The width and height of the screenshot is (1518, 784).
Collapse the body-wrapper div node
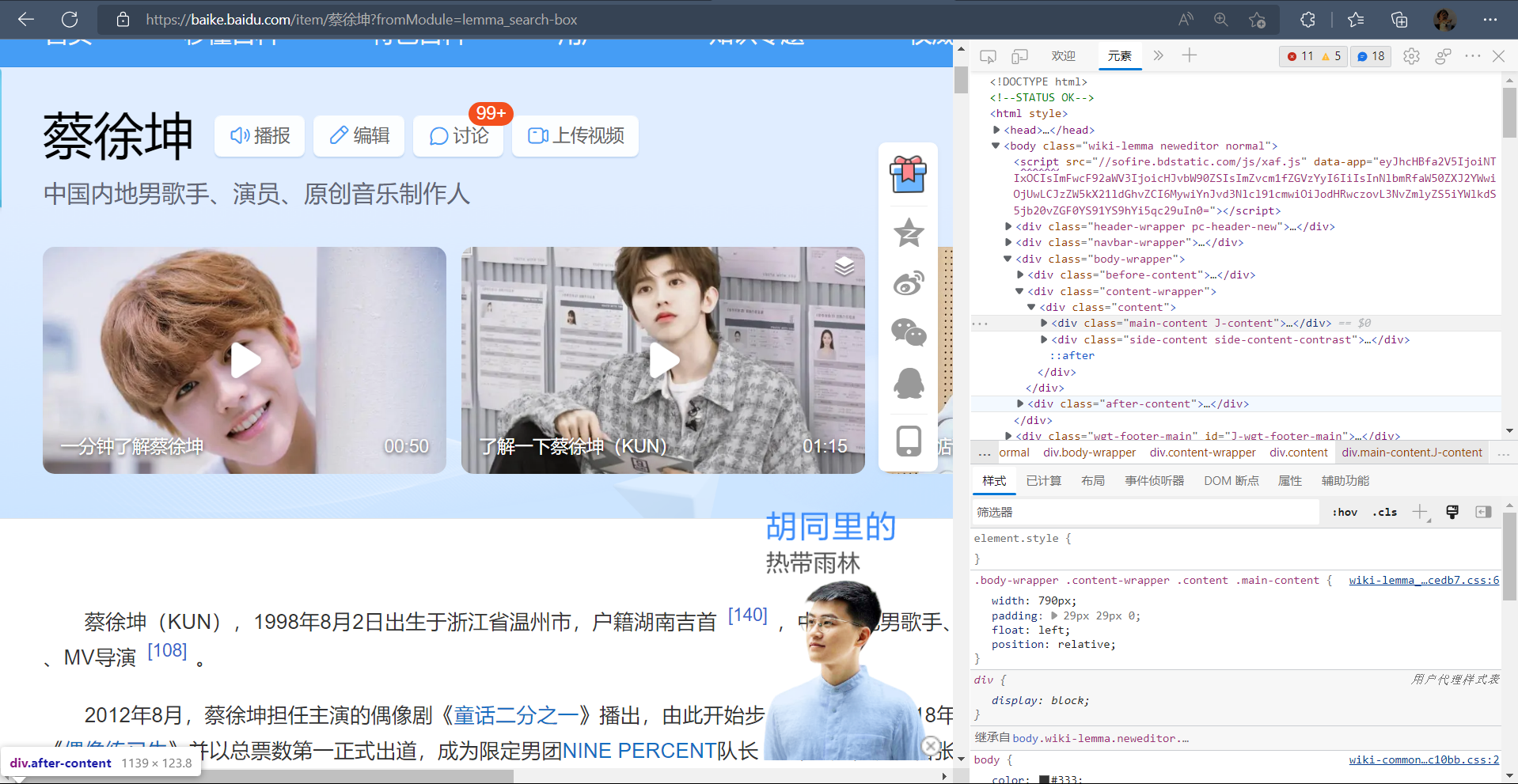[x=1008, y=259]
